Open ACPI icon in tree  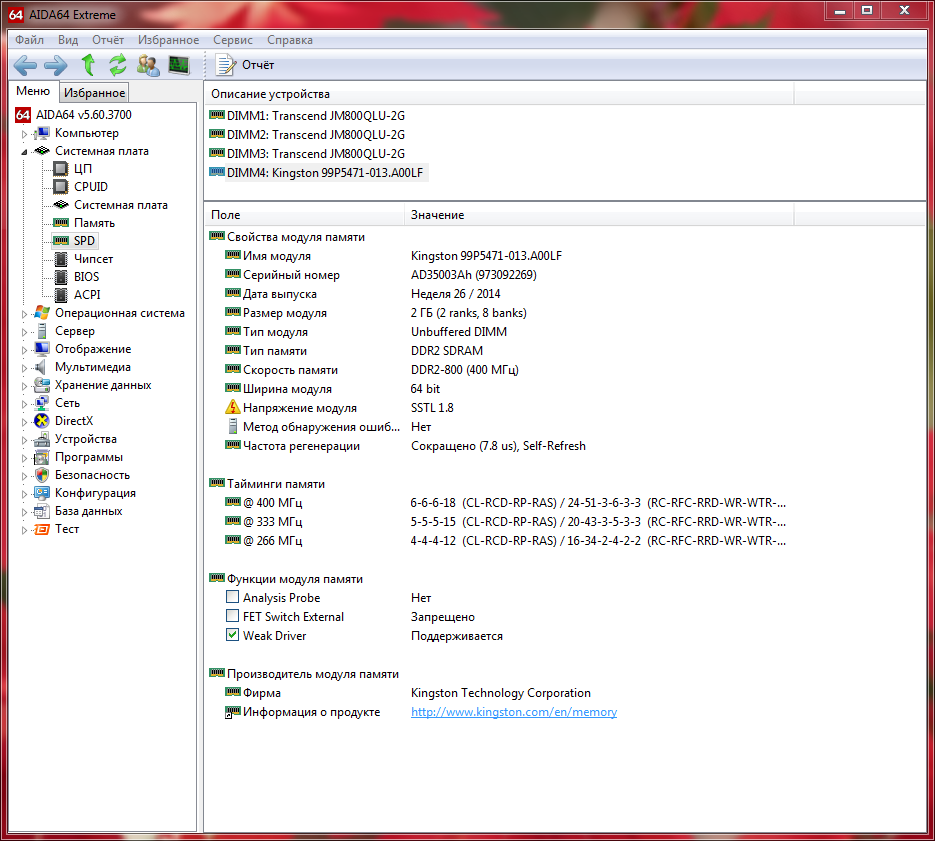tap(61, 295)
